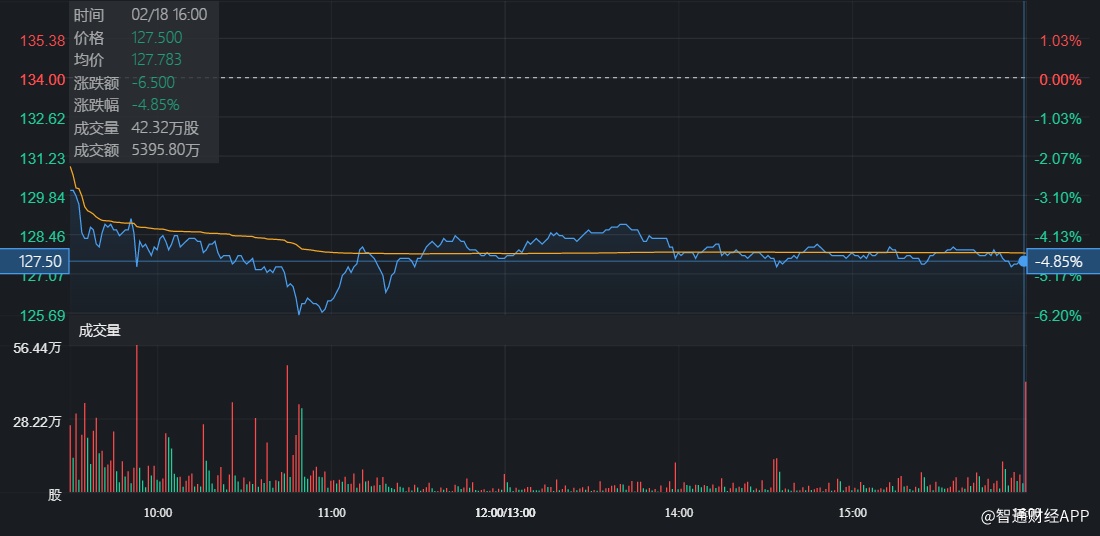Click the 均价 127.783 row in the tooltip

coord(142,60)
